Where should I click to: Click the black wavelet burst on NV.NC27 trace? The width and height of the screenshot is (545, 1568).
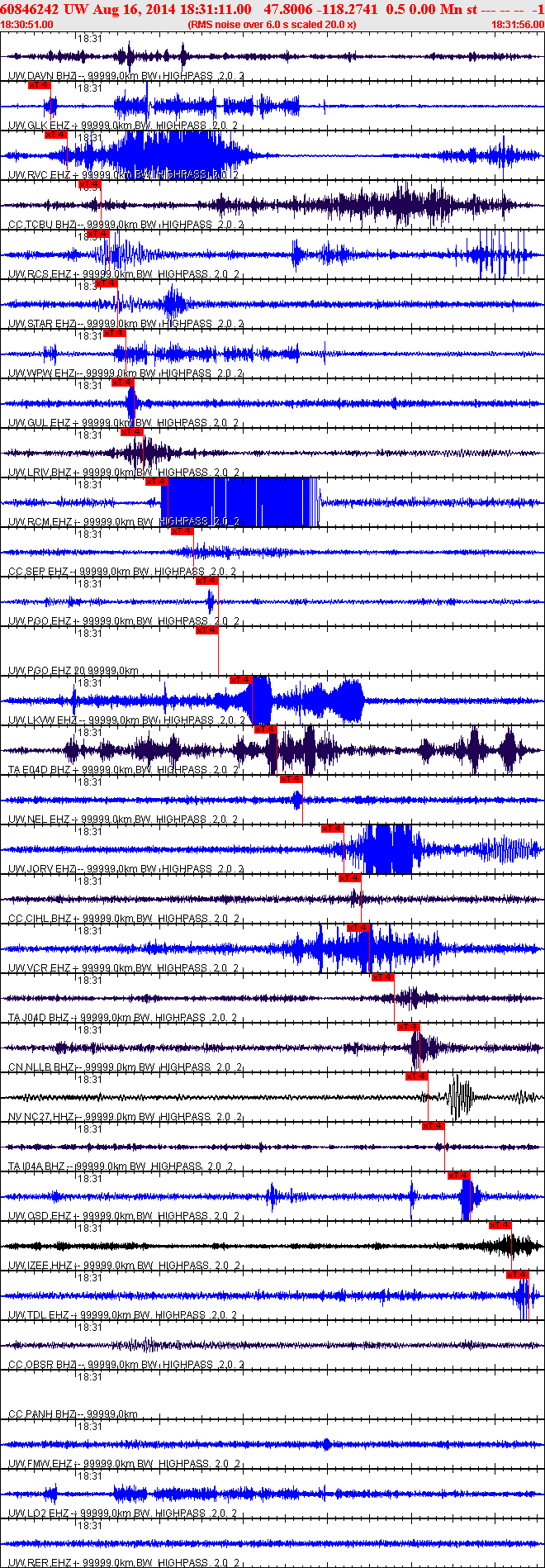pos(460,1097)
